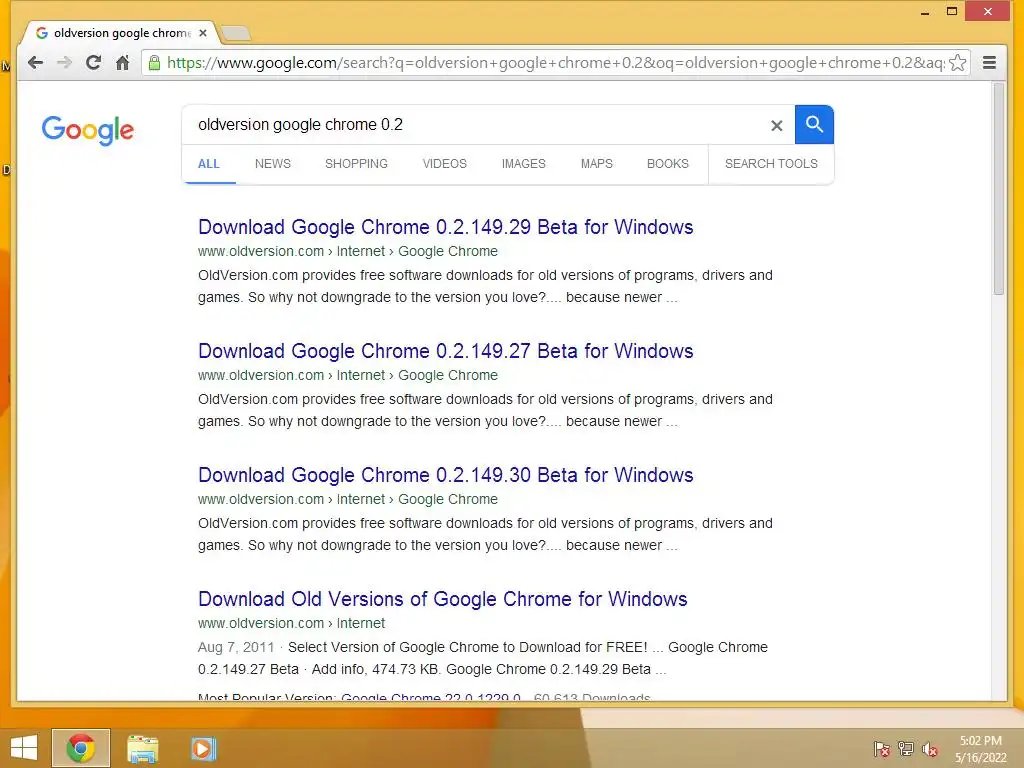This screenshot has height=768, width=1024.
Task: Switch to SHOPPING results
Action: tap(357, 164)
